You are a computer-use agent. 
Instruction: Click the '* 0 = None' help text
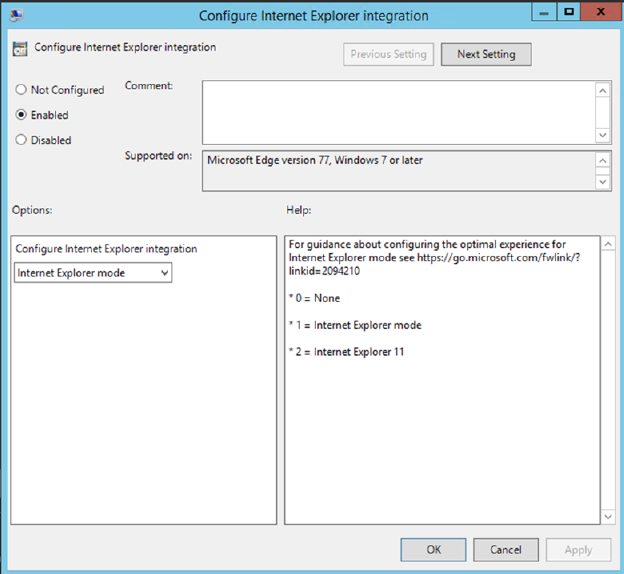click(314, 298)
